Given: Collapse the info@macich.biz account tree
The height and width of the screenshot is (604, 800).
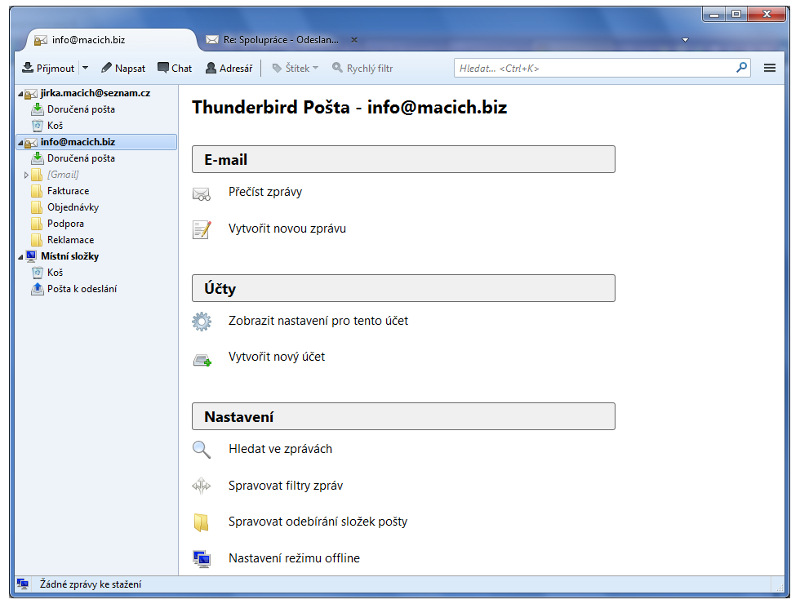Looking at the screenshot, I should click(x=21, y=142).
